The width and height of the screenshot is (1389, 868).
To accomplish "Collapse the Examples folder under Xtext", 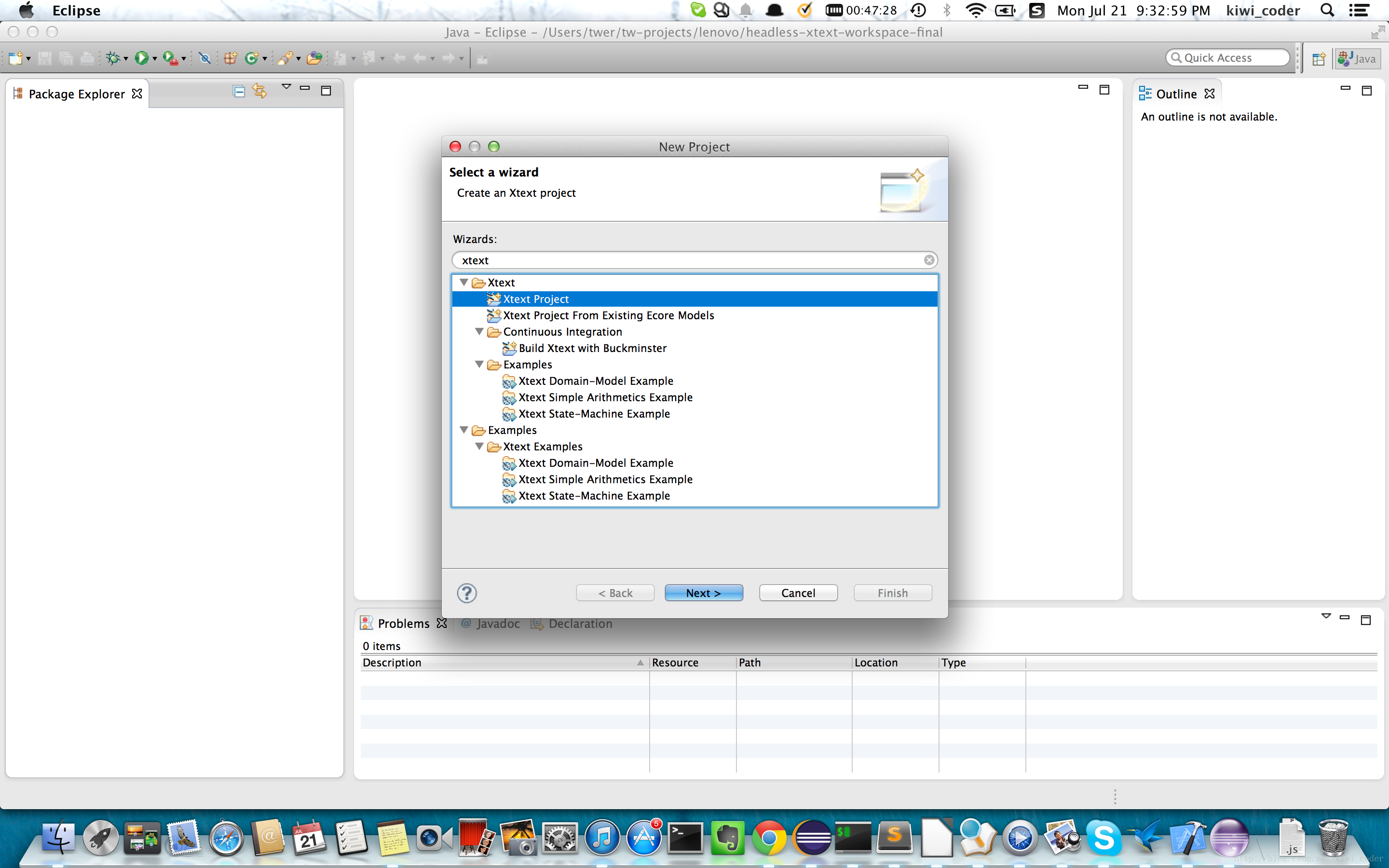I will coord(479,365).
